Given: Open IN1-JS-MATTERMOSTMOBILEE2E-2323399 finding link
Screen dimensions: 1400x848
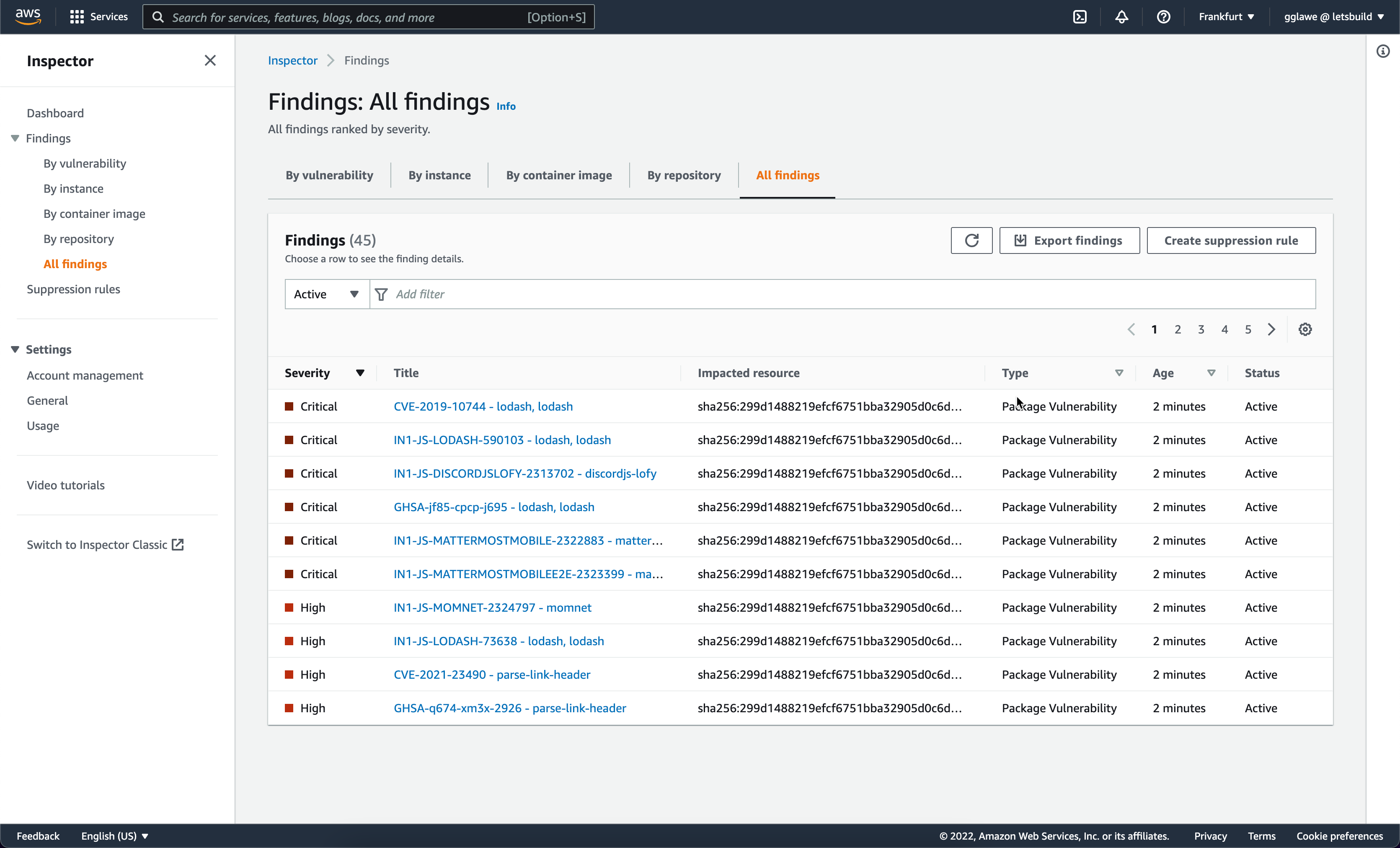Looking at the screenshot, I should click(x=528, y=574).
